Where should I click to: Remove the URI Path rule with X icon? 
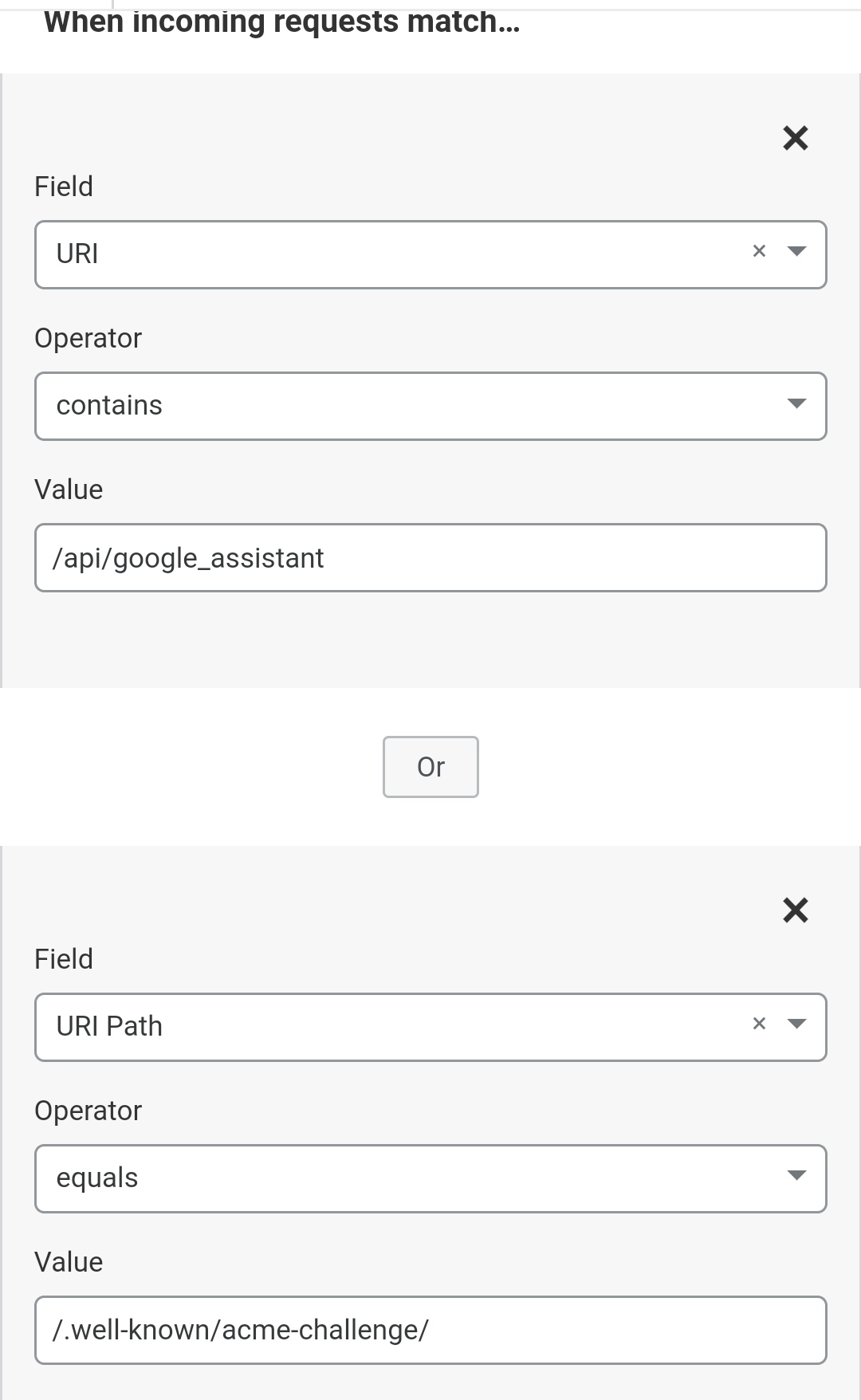point(795,910)
